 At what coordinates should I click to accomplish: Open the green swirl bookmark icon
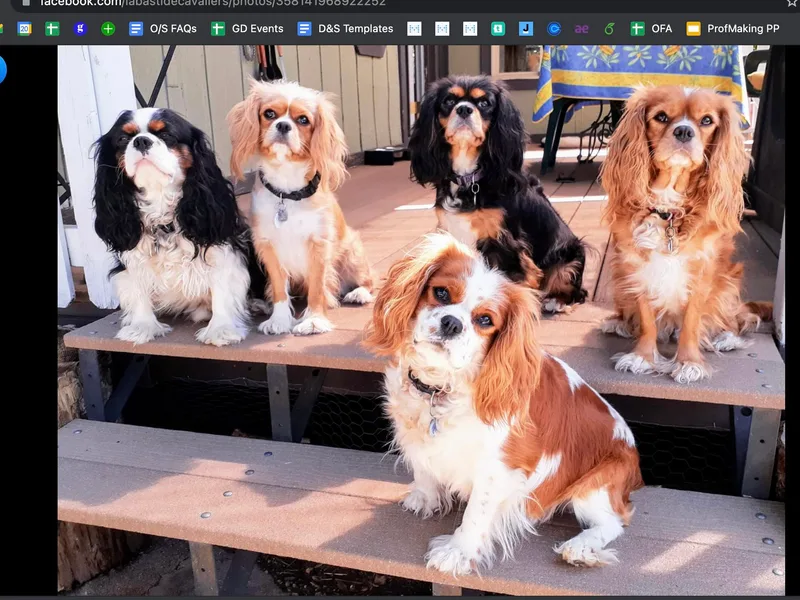click(x=609, y=29)
